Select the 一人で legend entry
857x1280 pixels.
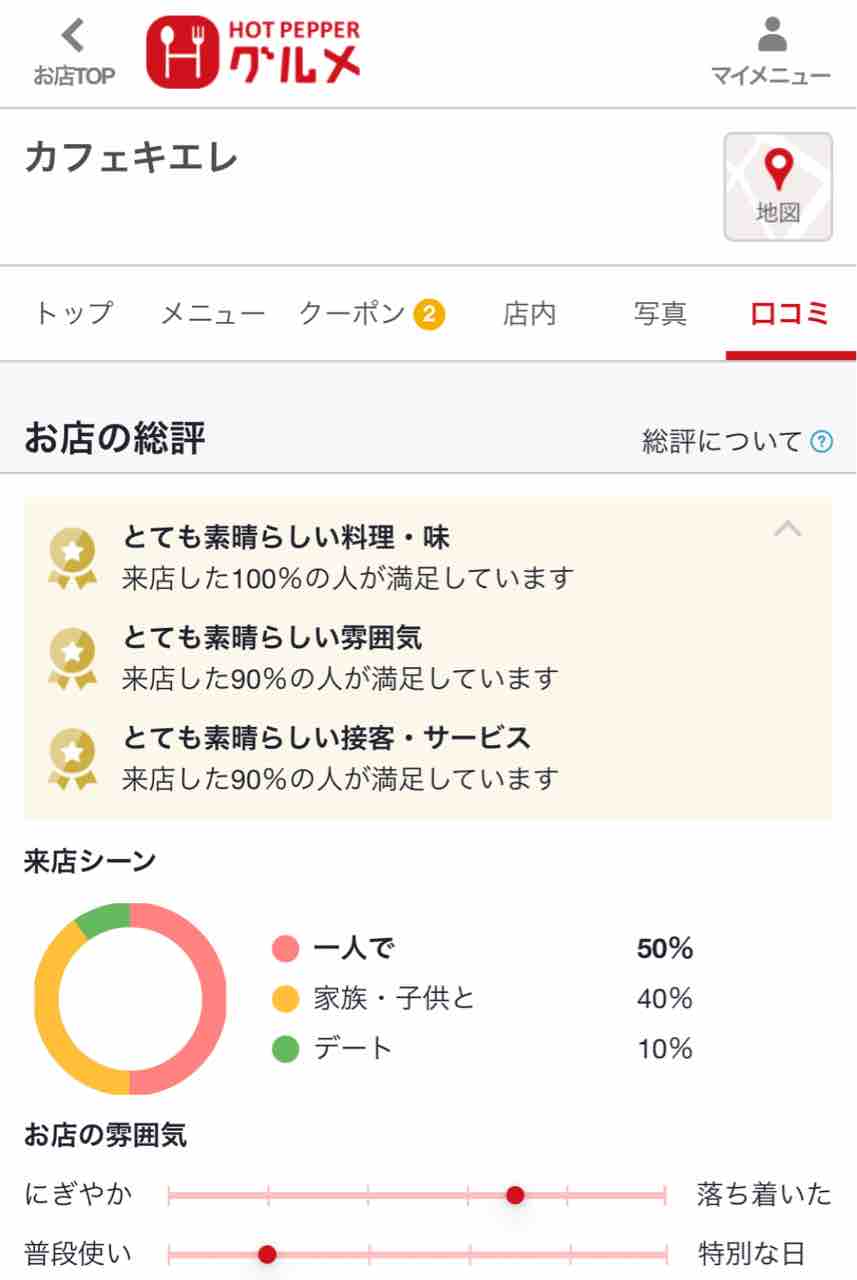pyautogui.click(x=353, y=948)
